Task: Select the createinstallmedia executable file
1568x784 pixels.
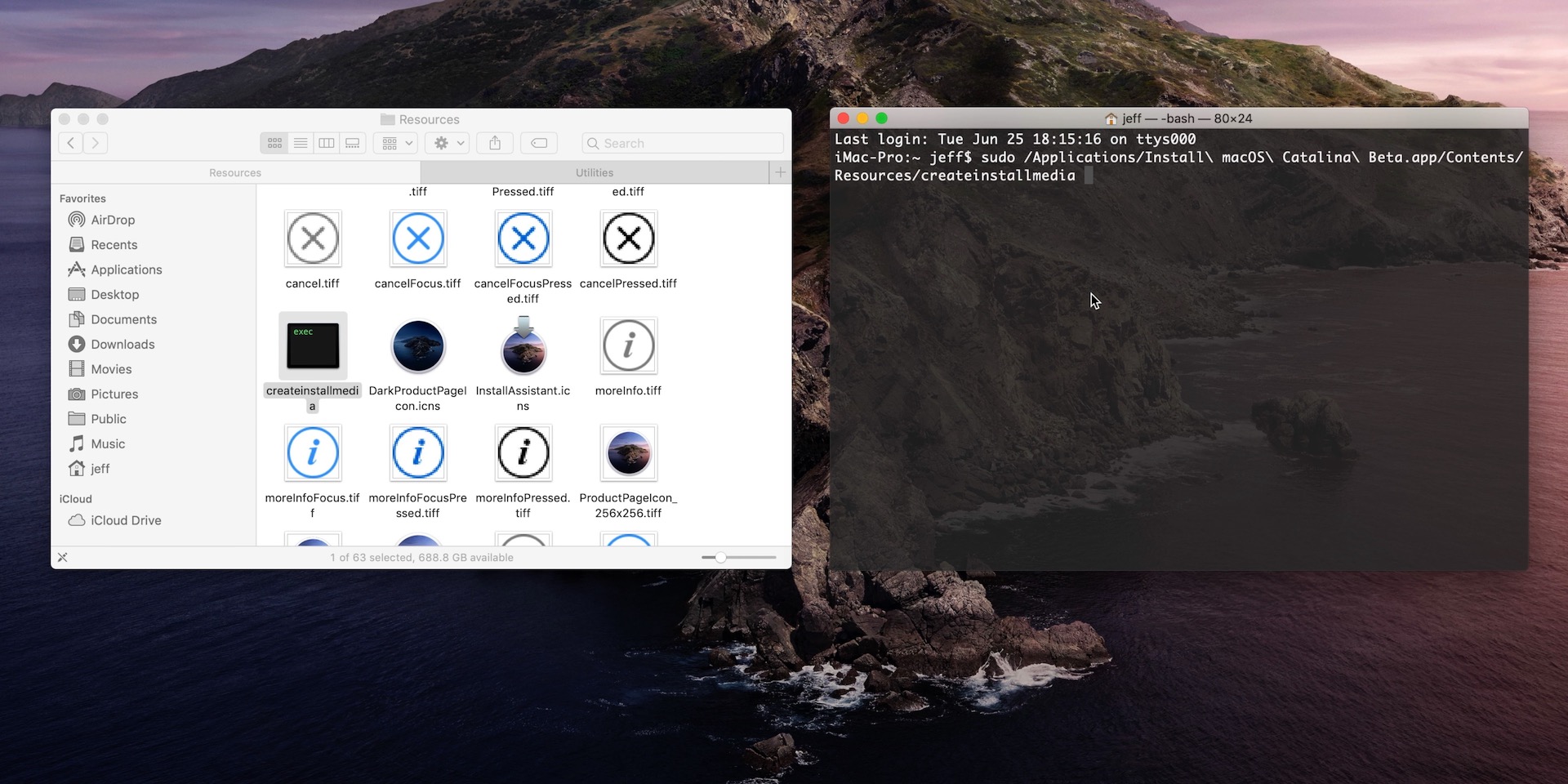Action: [313, 345]
